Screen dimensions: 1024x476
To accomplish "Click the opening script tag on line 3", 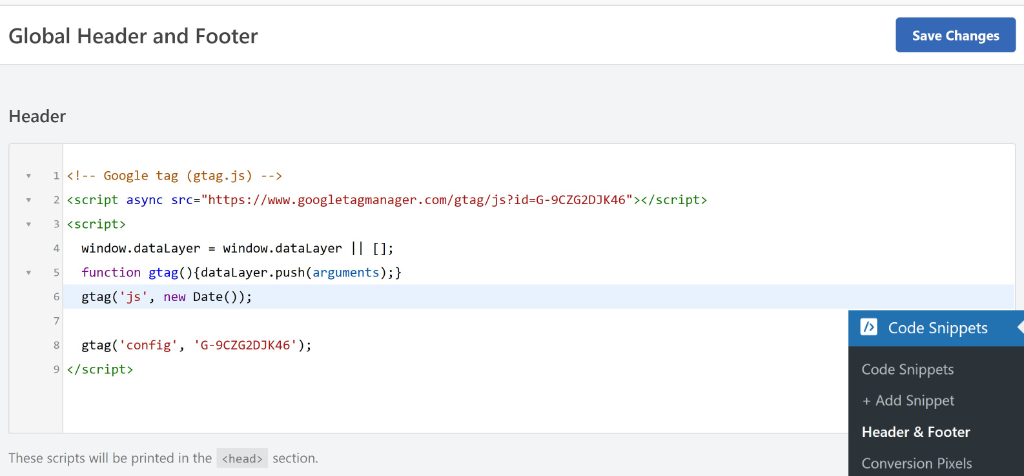I will [x=96, y=224].
